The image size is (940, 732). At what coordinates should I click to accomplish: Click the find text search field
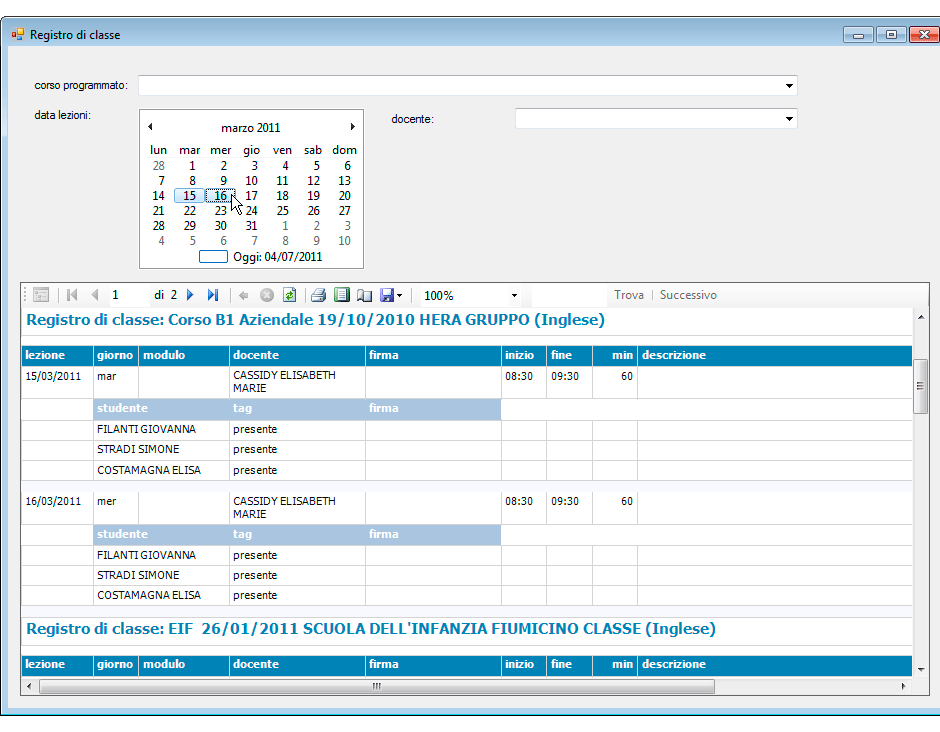[x=570, y=295]
